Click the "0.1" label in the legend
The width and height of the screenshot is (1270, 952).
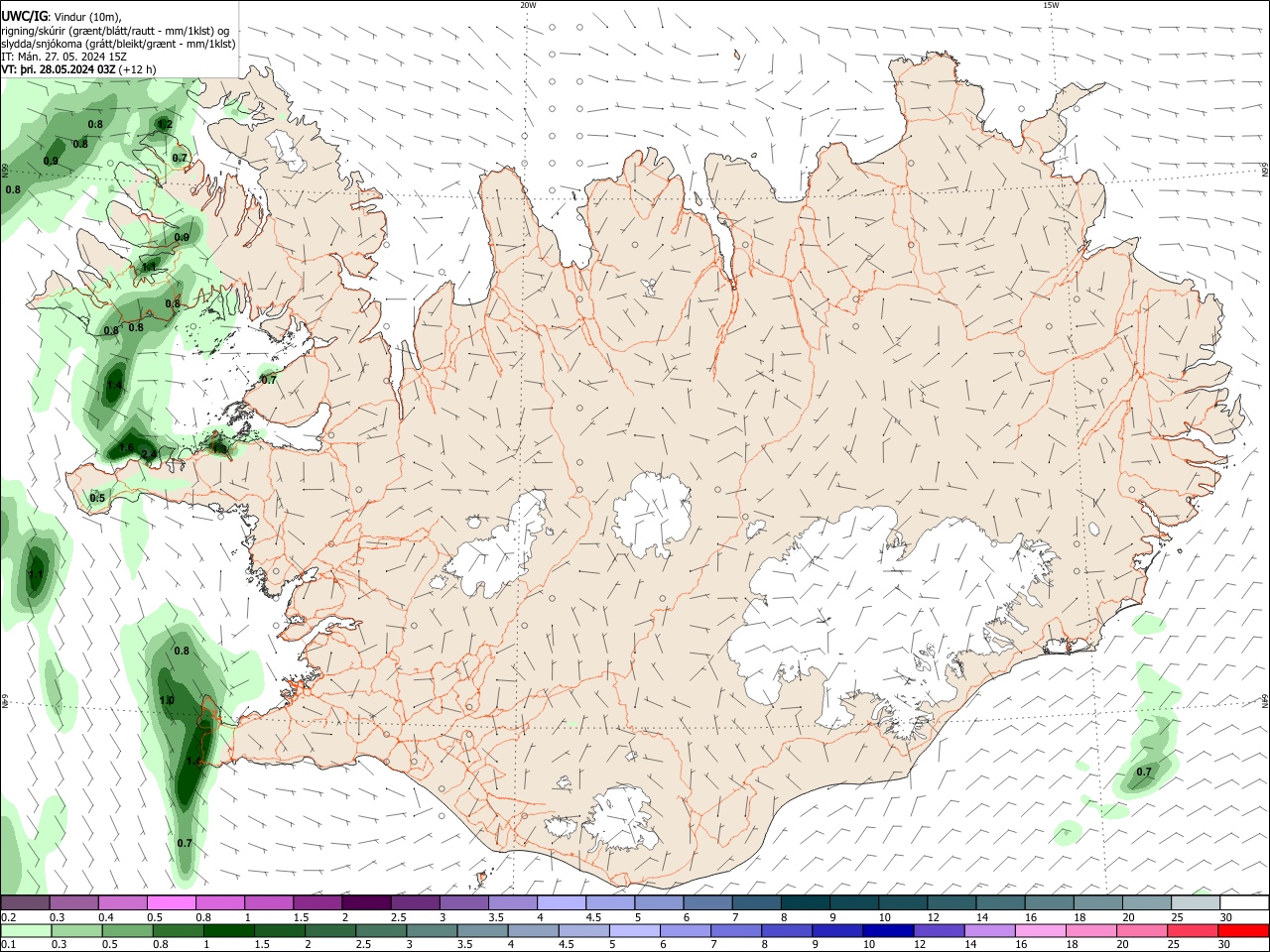click(x=8, y=945)
